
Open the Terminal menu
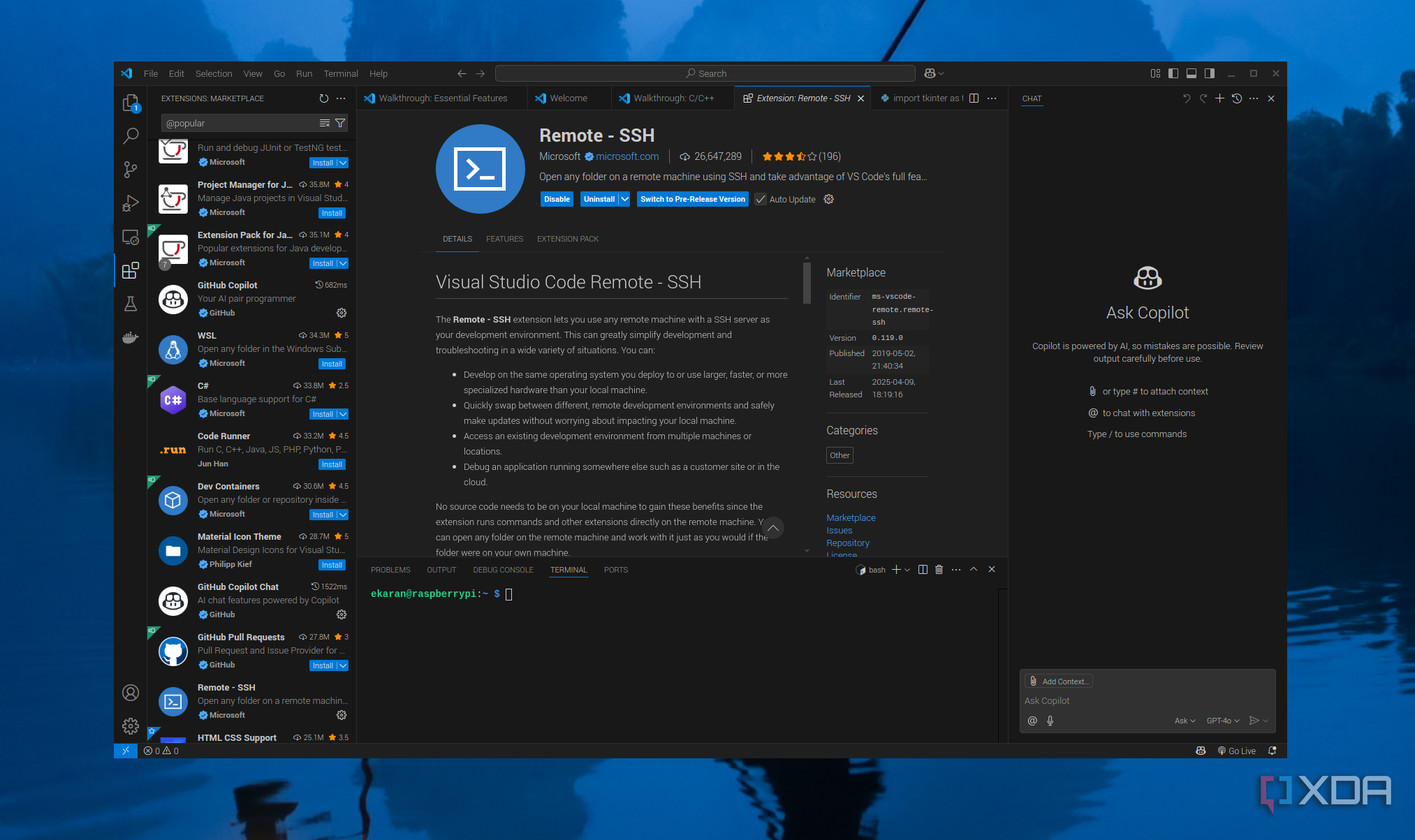340,73
